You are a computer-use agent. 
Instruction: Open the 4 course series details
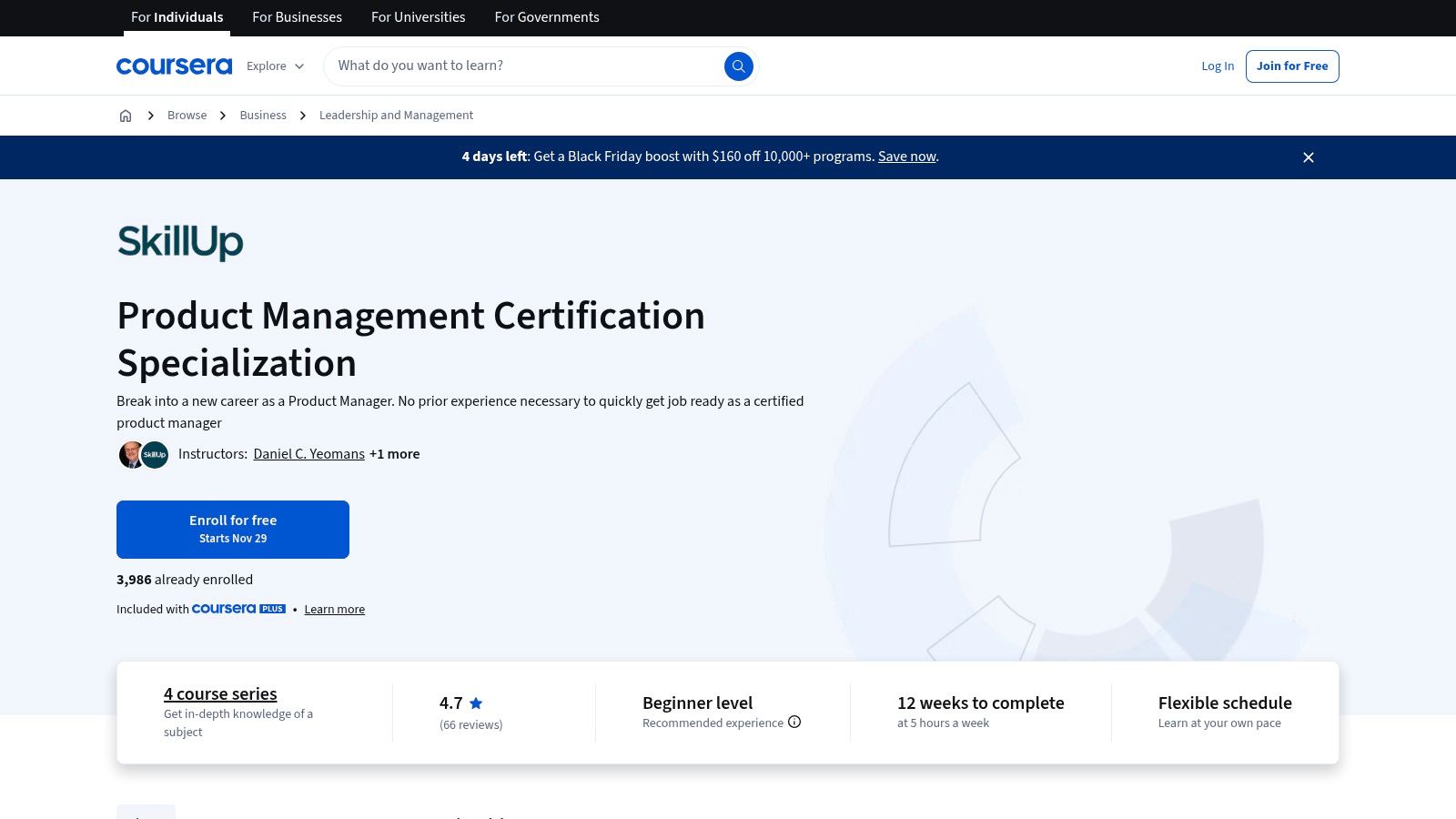coord(219,693)
